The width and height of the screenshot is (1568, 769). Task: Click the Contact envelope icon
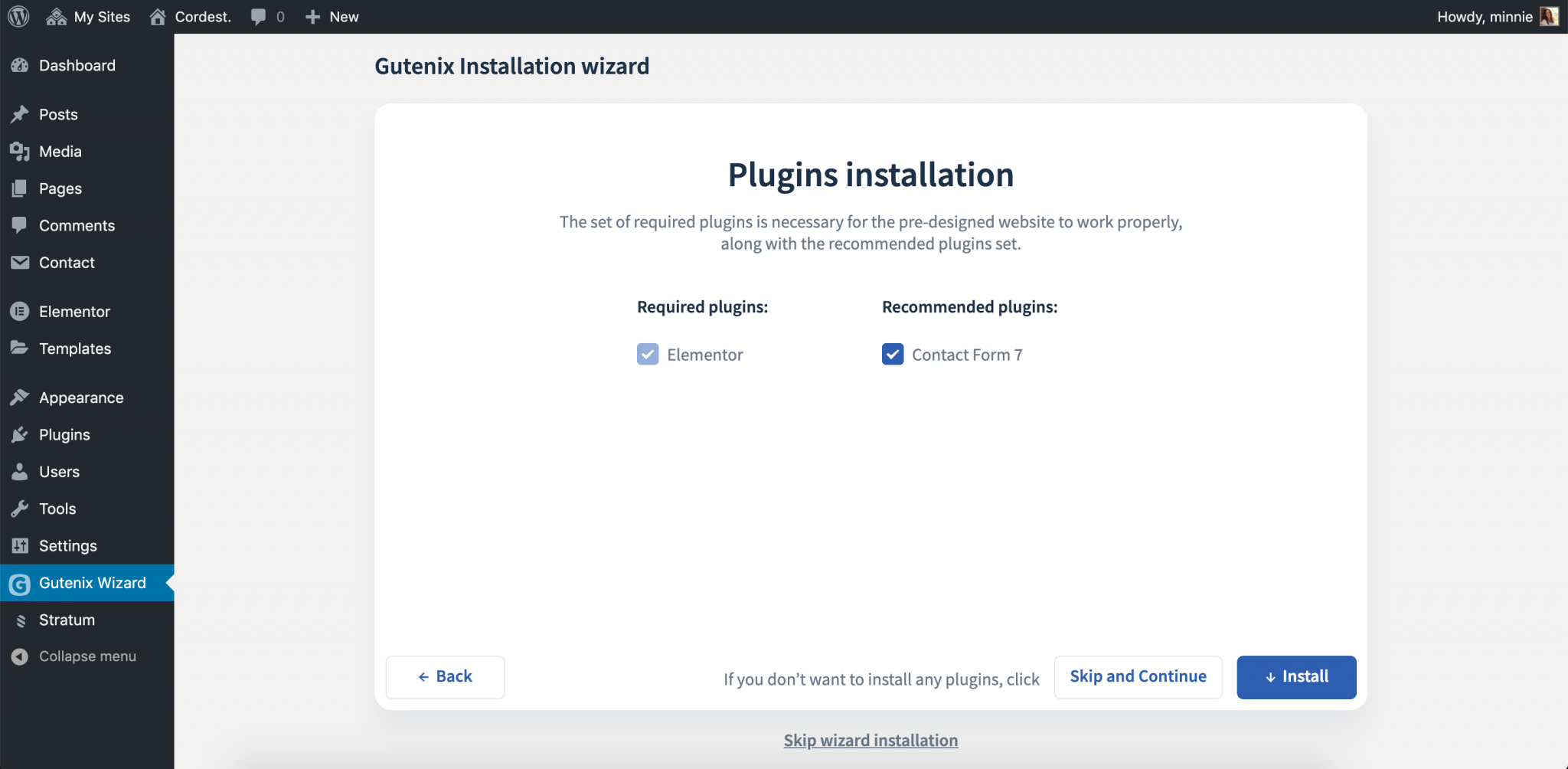tap(20, 263)
